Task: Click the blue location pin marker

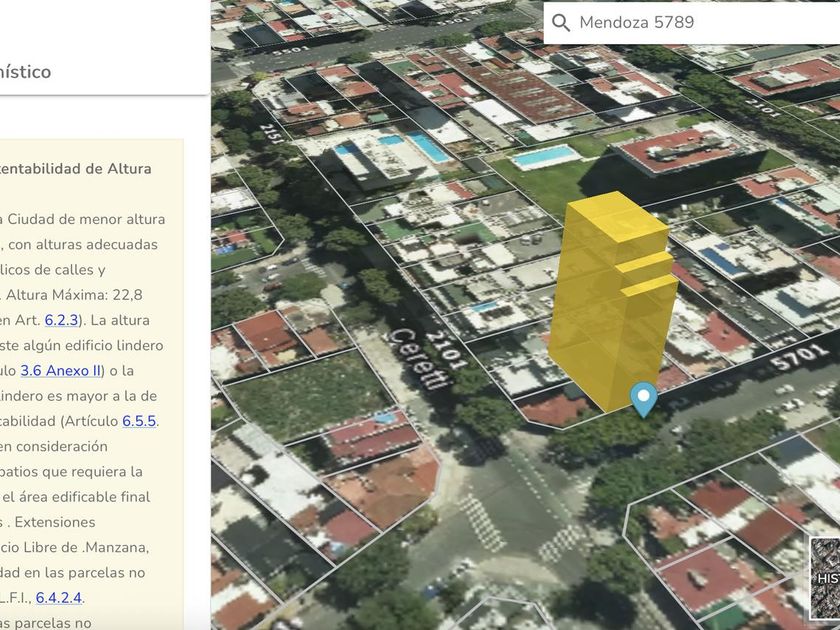Action: pyautogui.click(x=644, y=399)
